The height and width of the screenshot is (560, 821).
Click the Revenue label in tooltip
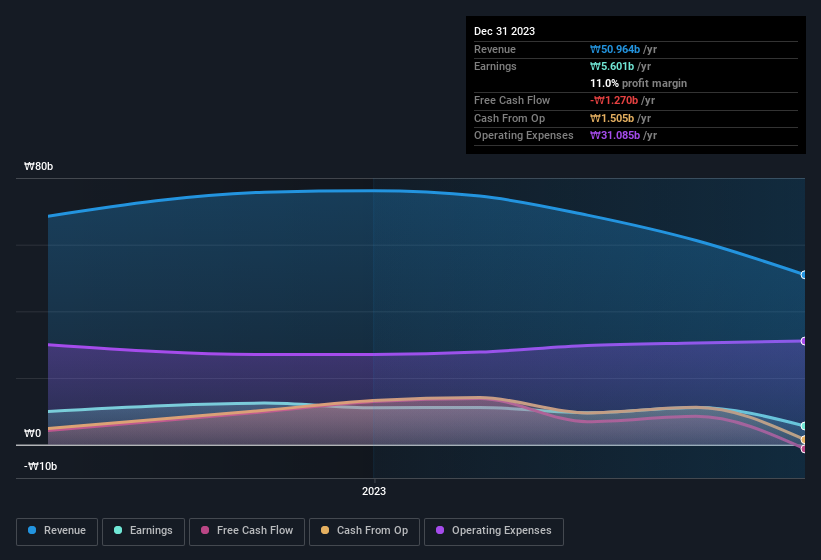point(495,49)
